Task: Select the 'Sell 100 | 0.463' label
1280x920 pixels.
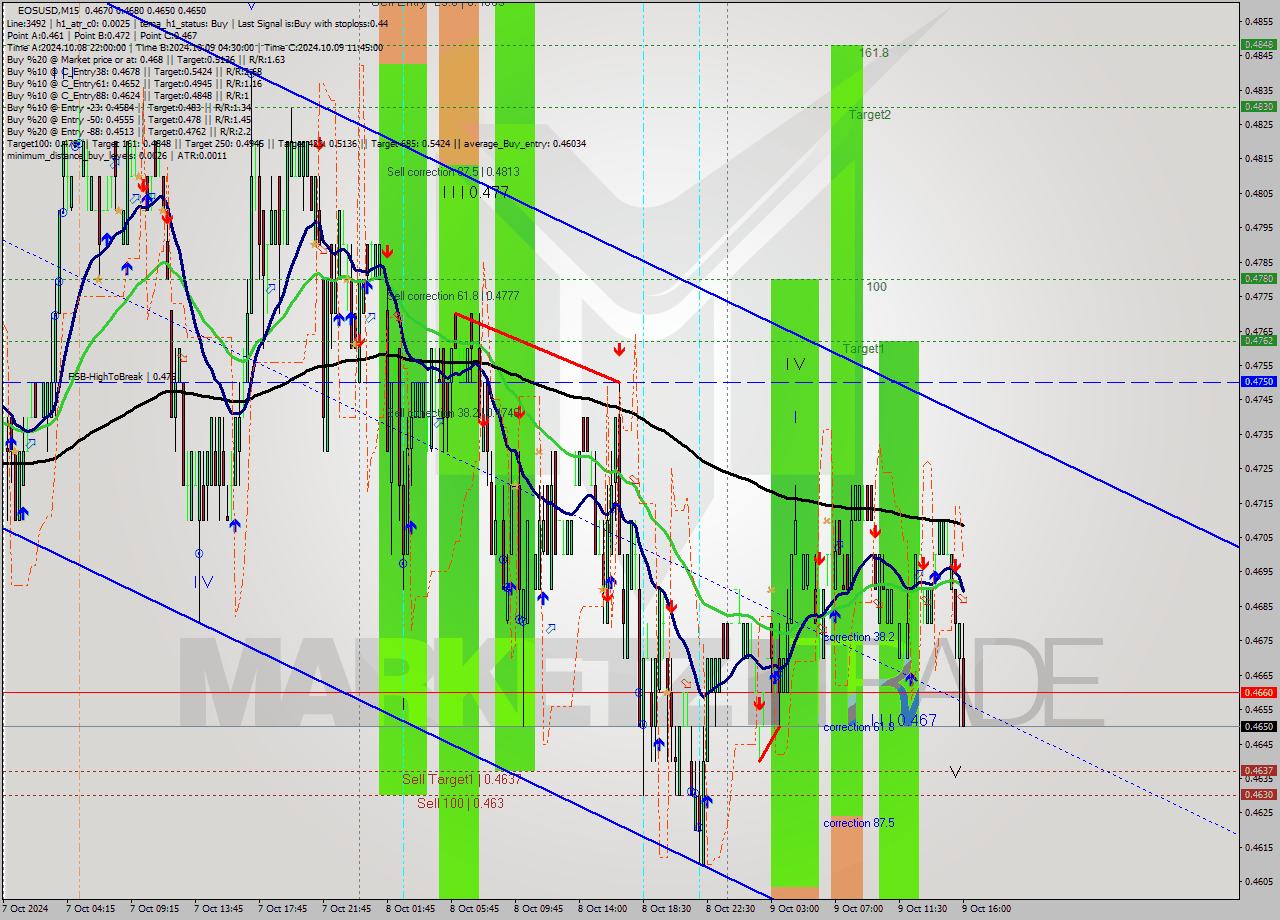Action: [x=460, y=803]
